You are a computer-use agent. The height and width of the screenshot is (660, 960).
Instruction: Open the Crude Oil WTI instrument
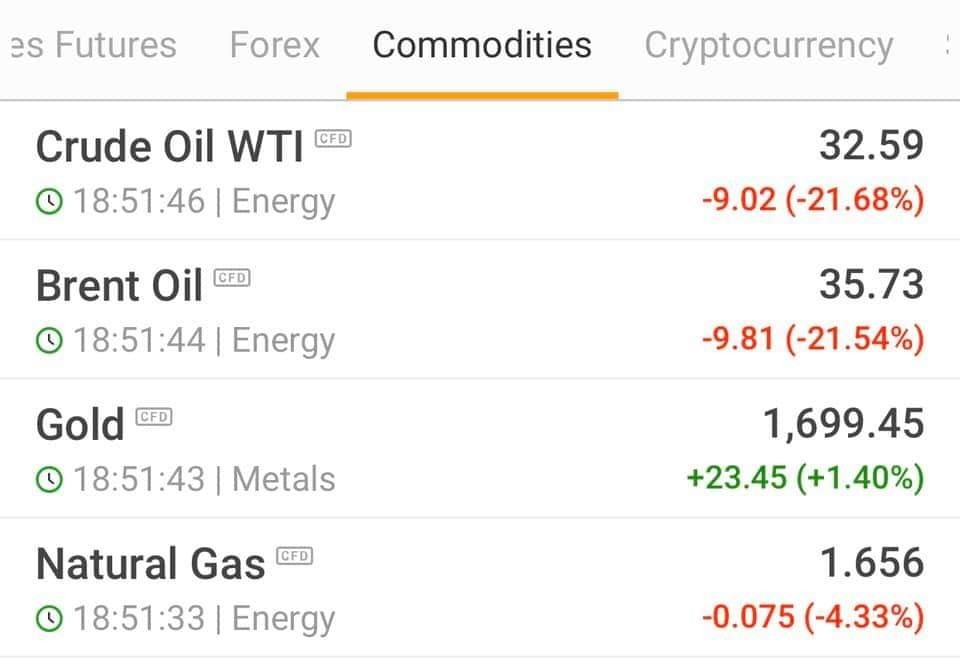[x=480, y=171]
